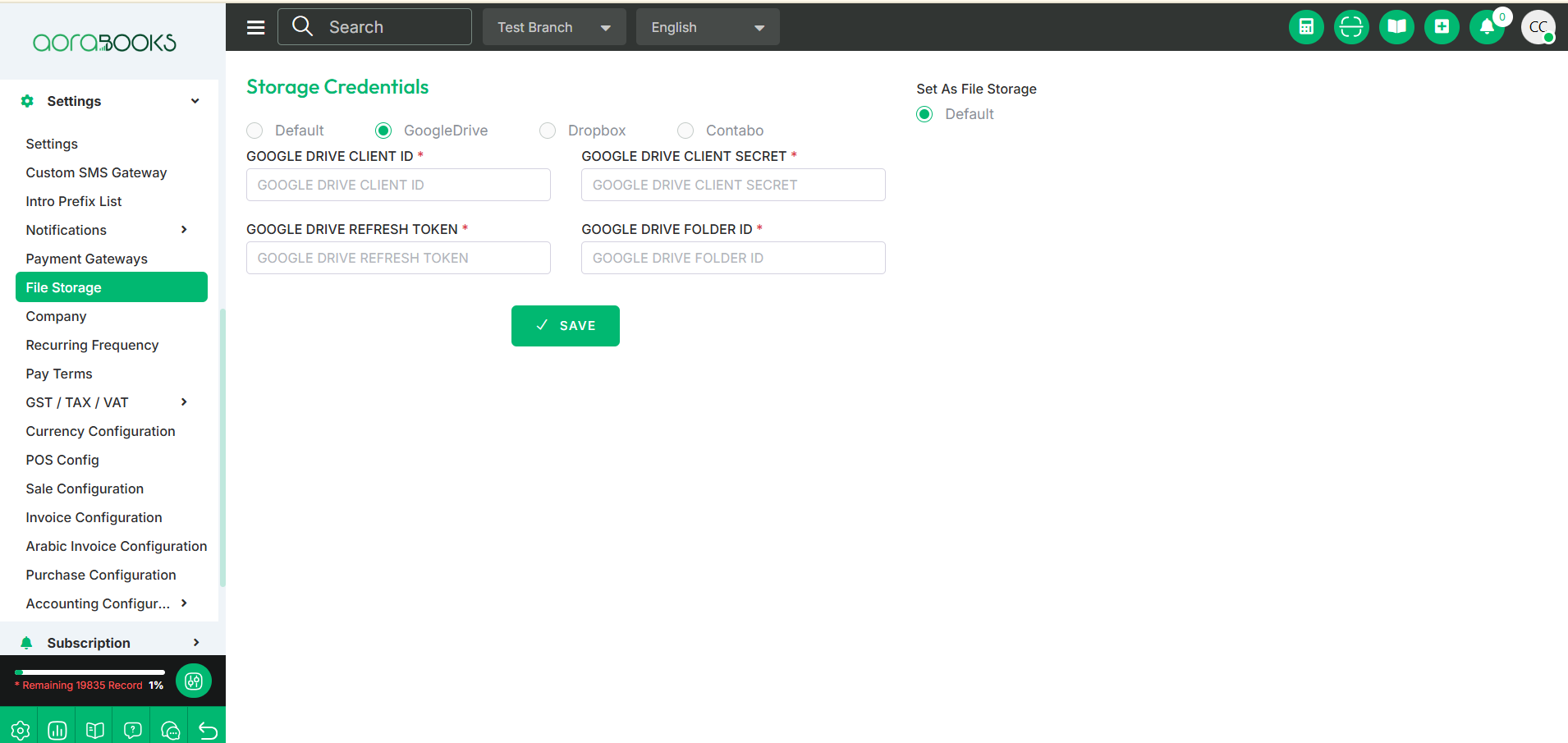Open the question help bubble icon
The height and width of the screenshot is (743, 1568).
pos(133,731)
